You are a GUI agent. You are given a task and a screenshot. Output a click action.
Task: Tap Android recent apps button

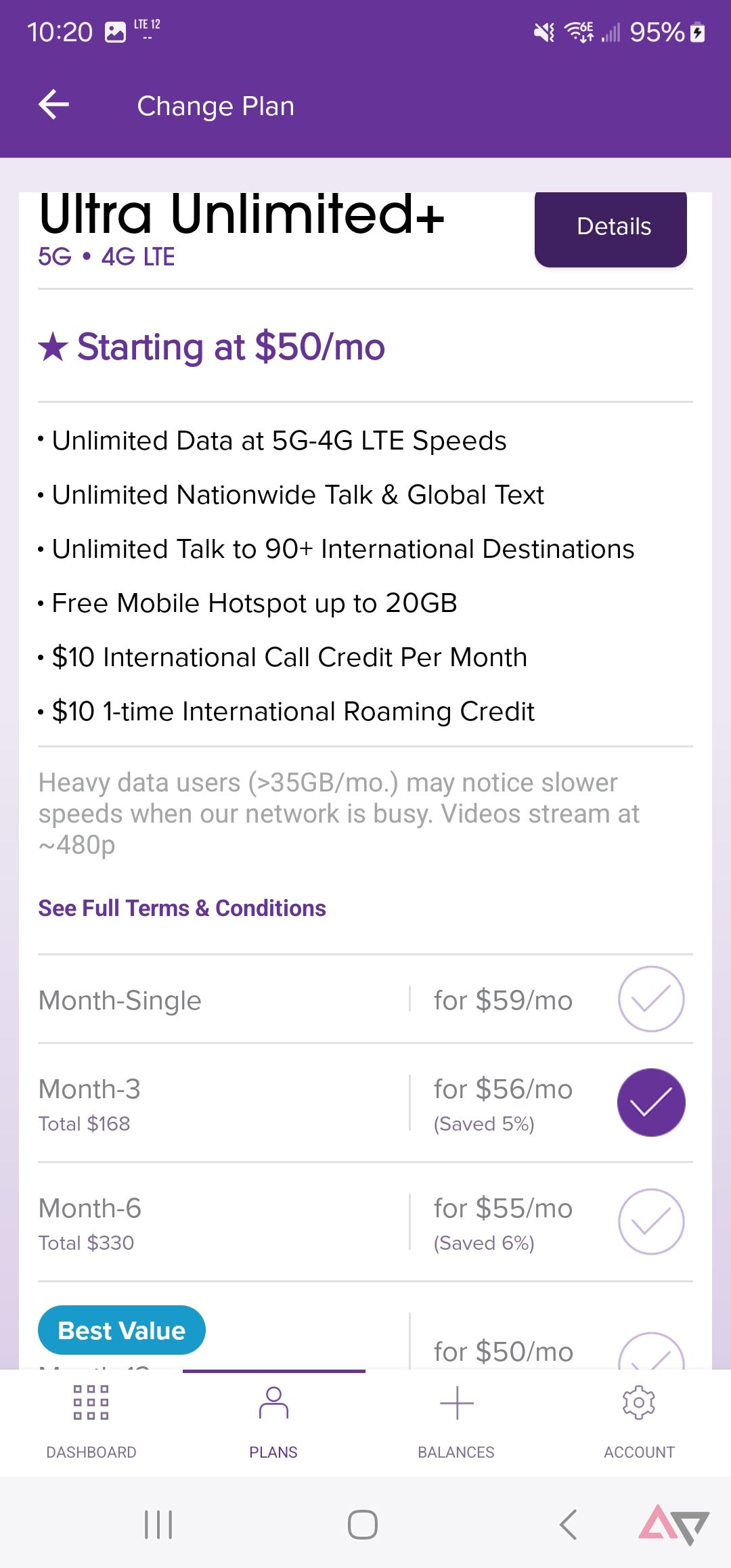coord(158,1525)
